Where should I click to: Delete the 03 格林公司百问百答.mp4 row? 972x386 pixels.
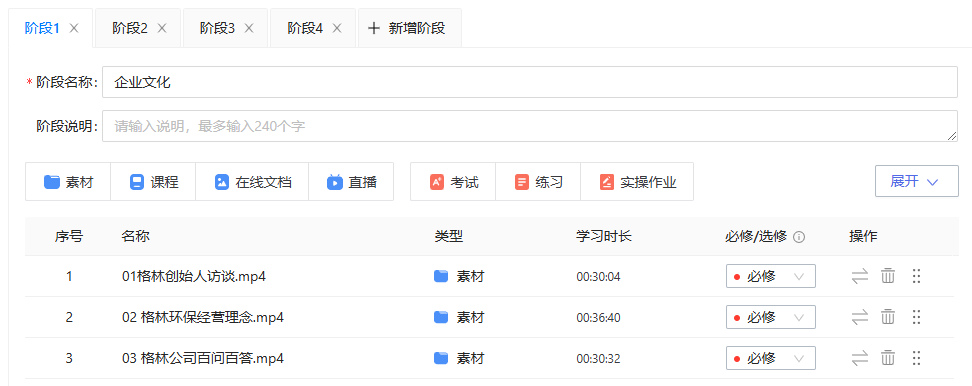point(888,358)
